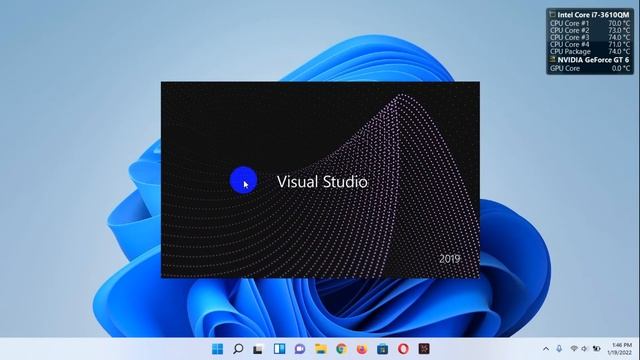The width and height of the screenshot is (640, 360).
Task: Open network Wi-Fi tray icon
Action: [574, 349]
